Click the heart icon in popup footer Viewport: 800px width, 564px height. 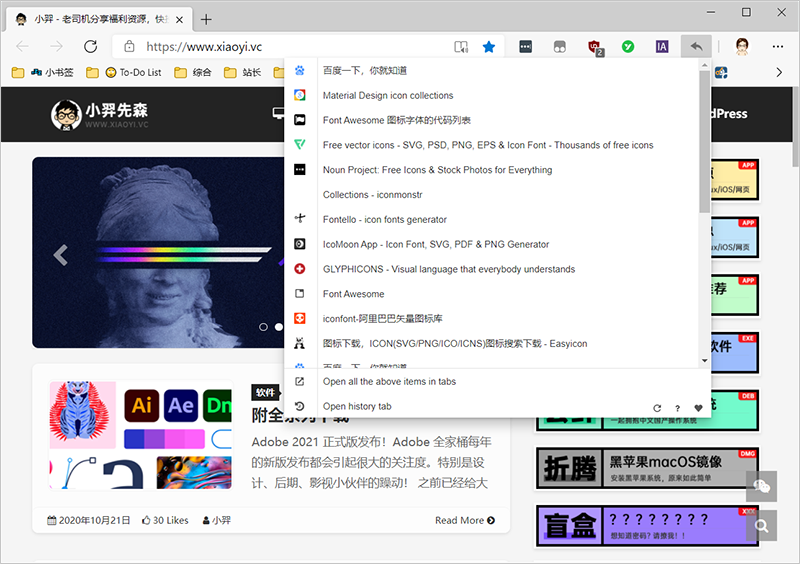pos(698,408)
